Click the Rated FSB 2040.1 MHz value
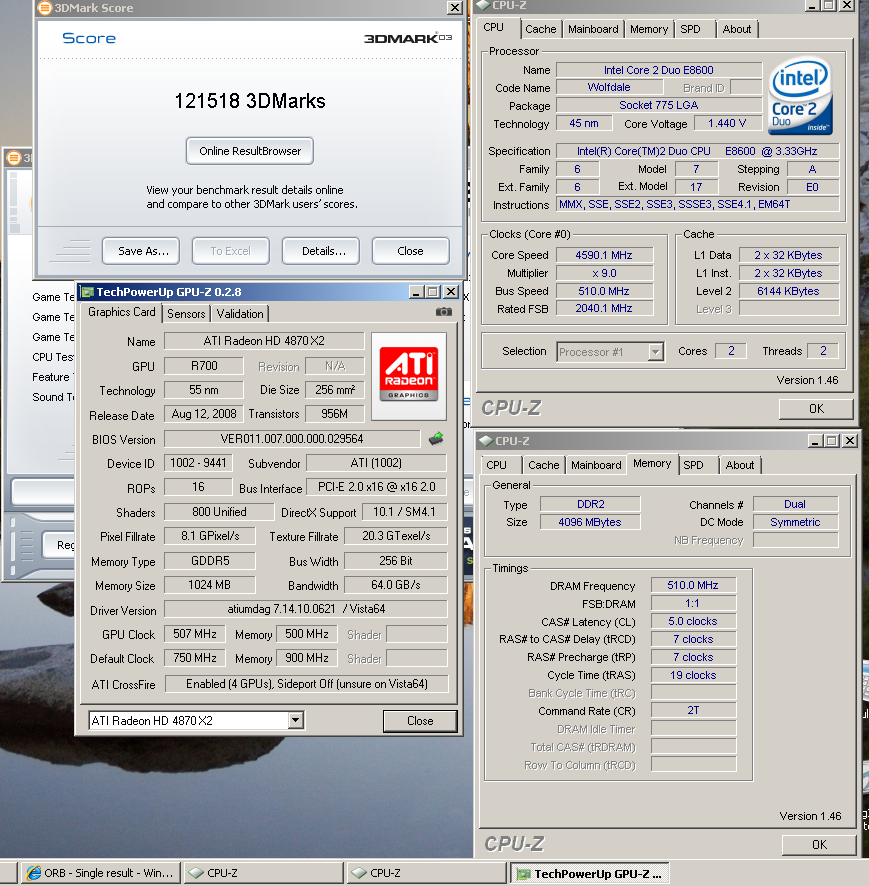Viewport: 869px width, 886px height. 604,309
